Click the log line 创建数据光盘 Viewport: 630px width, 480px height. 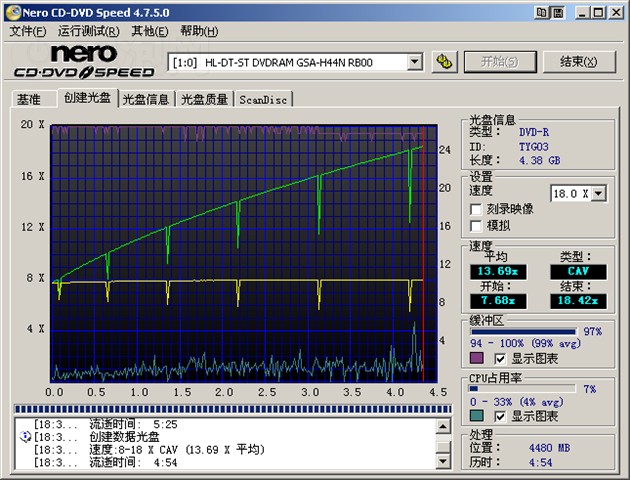pyautogui.click(x=124, y=437)
